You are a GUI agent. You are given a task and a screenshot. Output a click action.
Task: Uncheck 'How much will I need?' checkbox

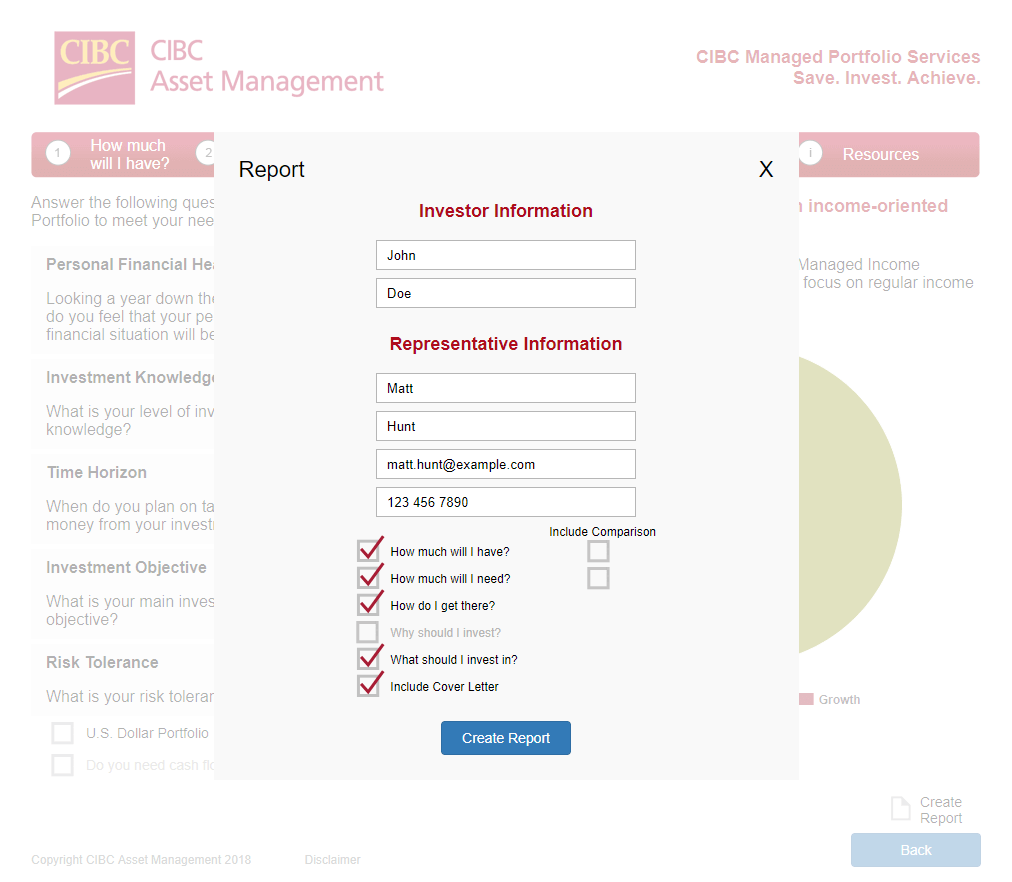pos(369,577)
